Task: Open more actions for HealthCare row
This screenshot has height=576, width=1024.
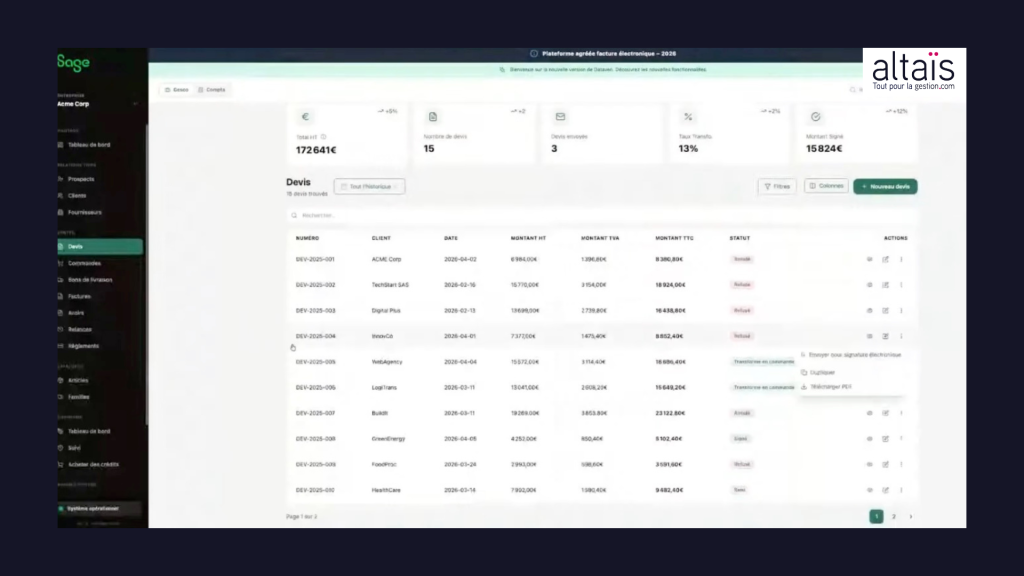Action: [901, 490]
